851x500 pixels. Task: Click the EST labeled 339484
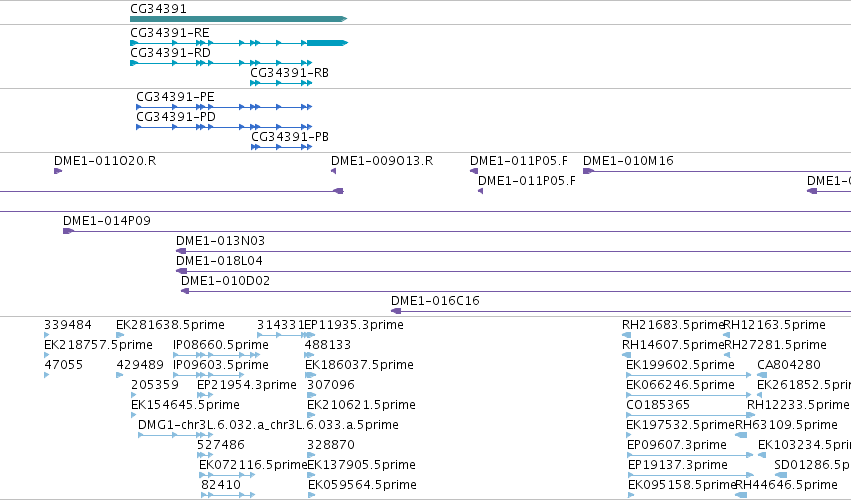point(47,336)
